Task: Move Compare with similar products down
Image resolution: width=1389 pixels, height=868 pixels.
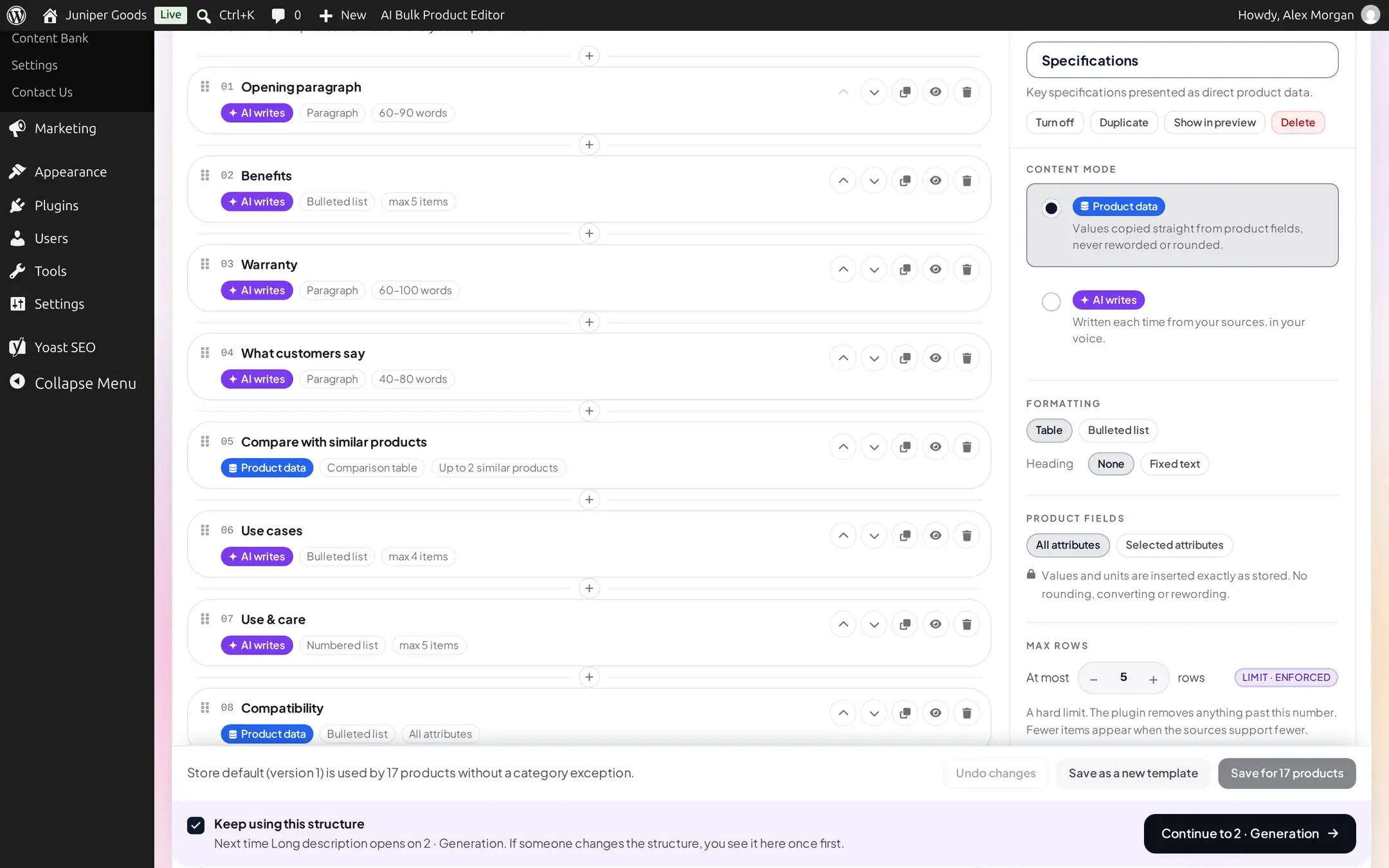Action: point(874,447)
